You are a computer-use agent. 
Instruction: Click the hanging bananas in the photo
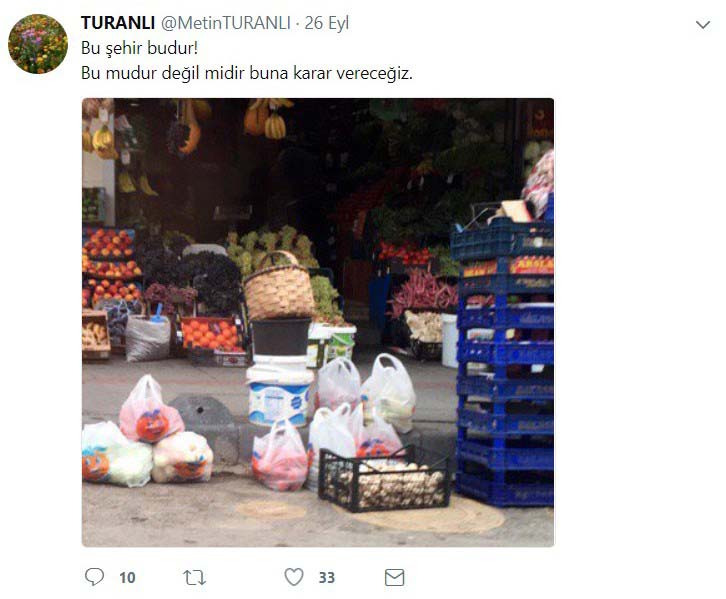coord(275,125)
